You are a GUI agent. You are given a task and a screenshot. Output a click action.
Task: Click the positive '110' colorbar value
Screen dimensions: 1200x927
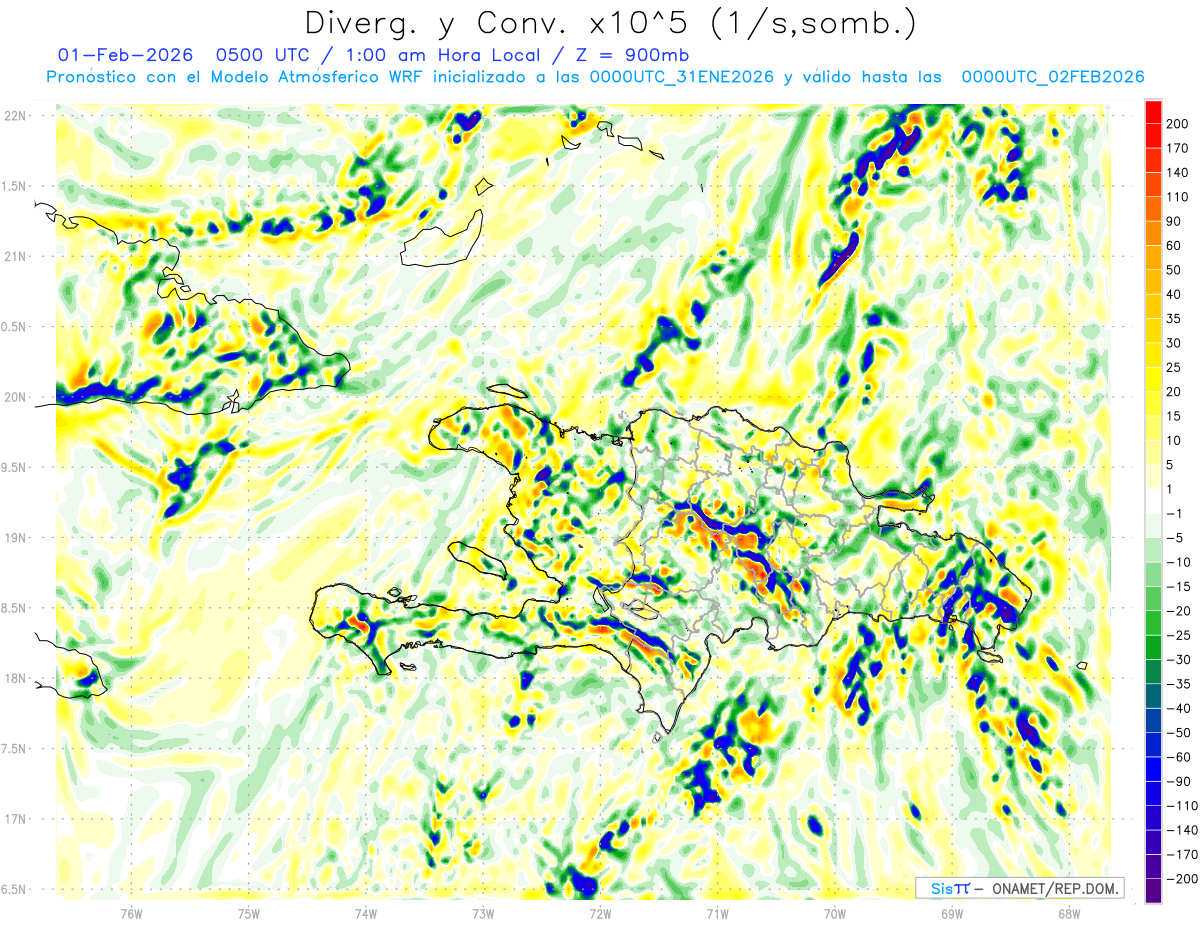(1178, 196)
